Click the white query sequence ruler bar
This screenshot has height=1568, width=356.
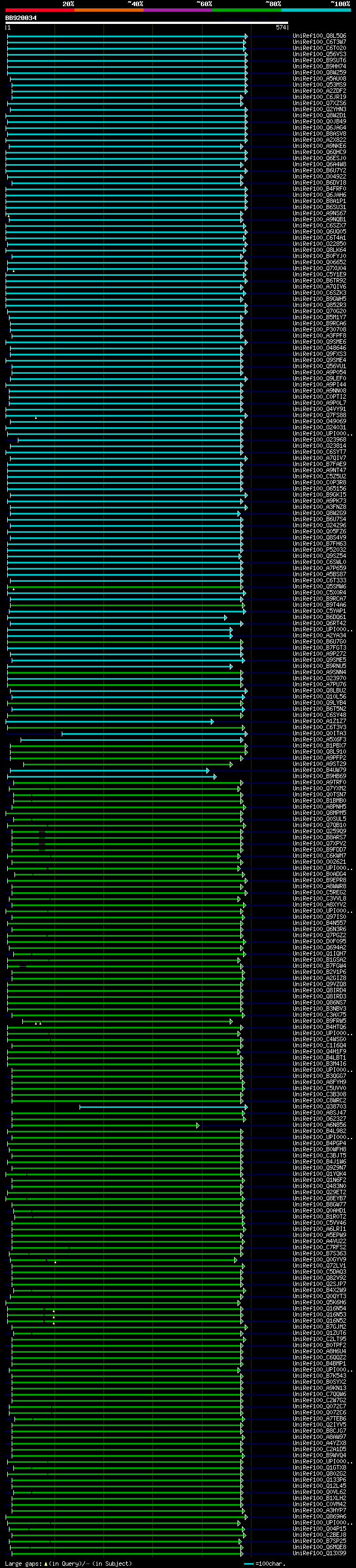[x=147, y=23]
